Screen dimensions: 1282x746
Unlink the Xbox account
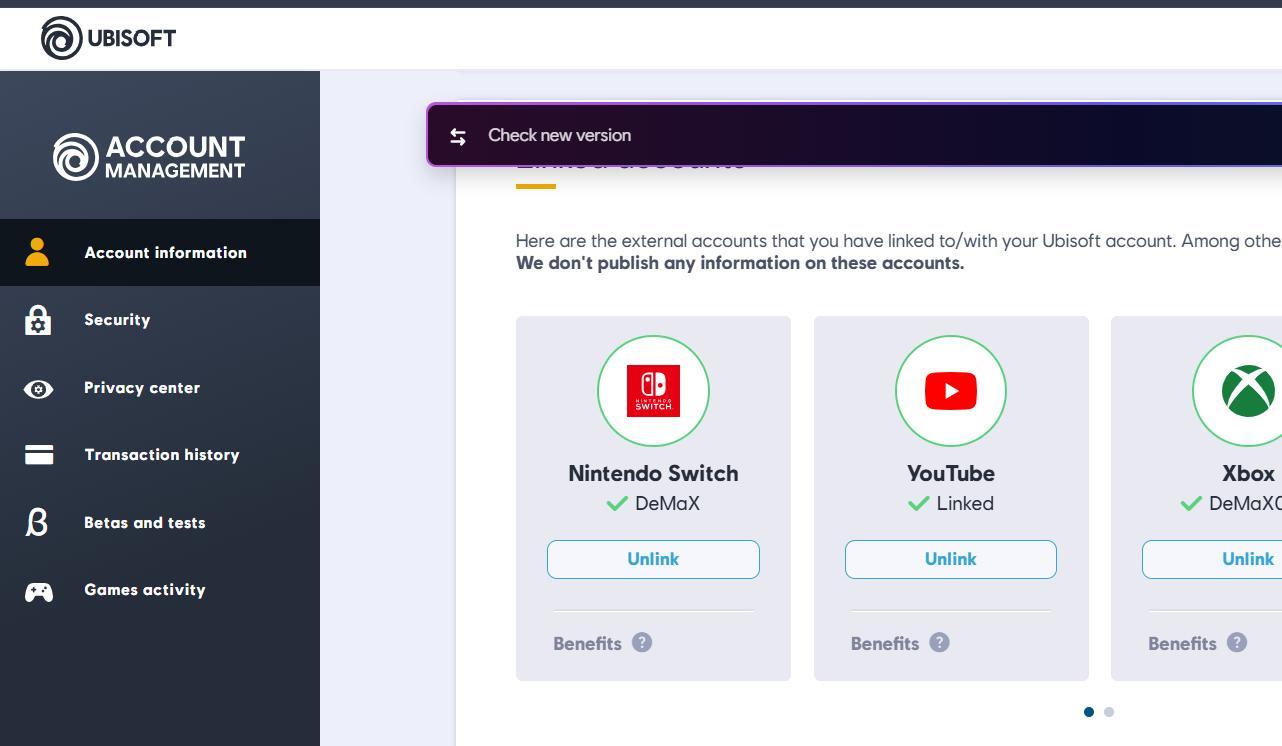1212,559
